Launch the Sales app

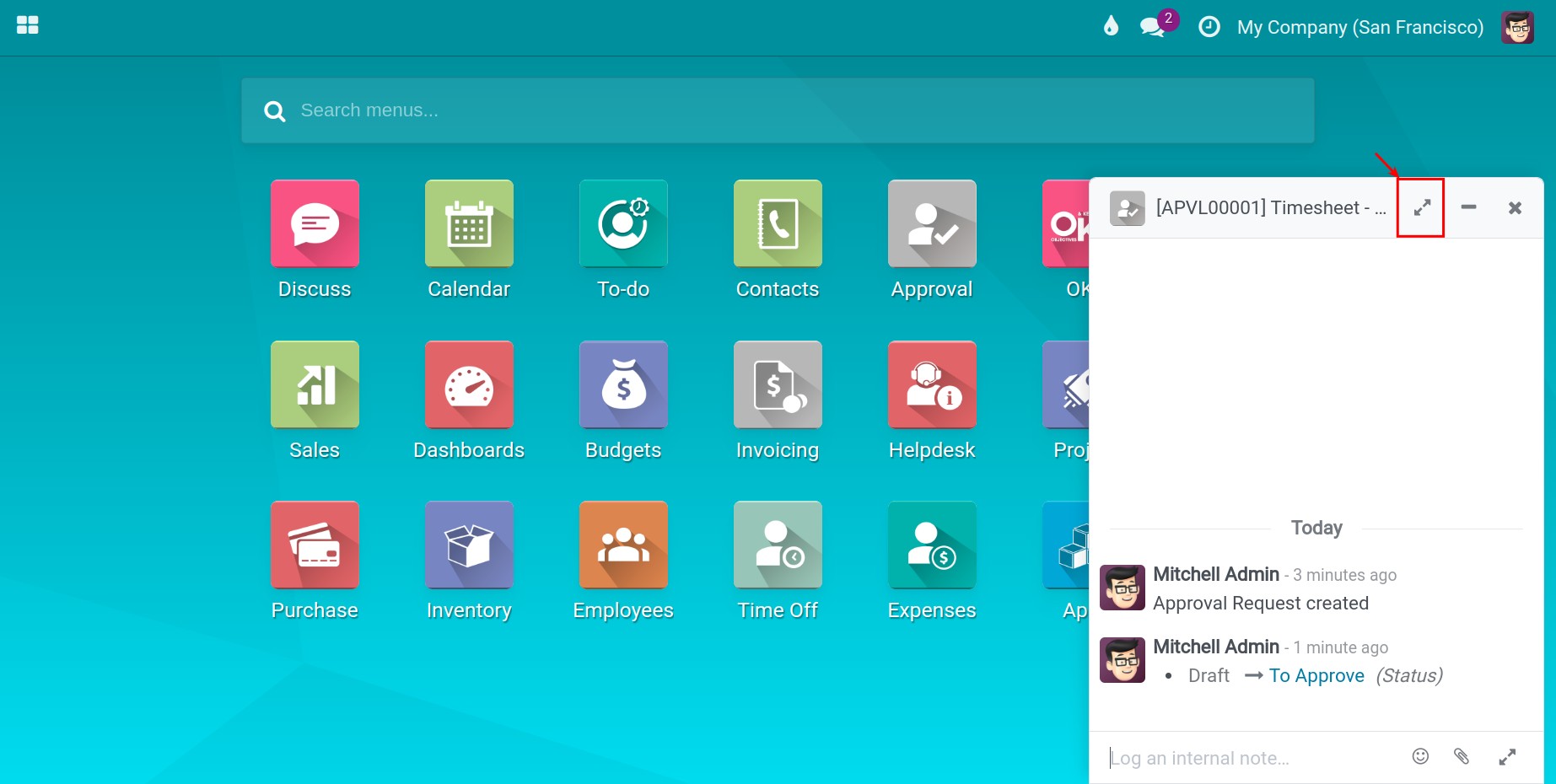(315, 384)
